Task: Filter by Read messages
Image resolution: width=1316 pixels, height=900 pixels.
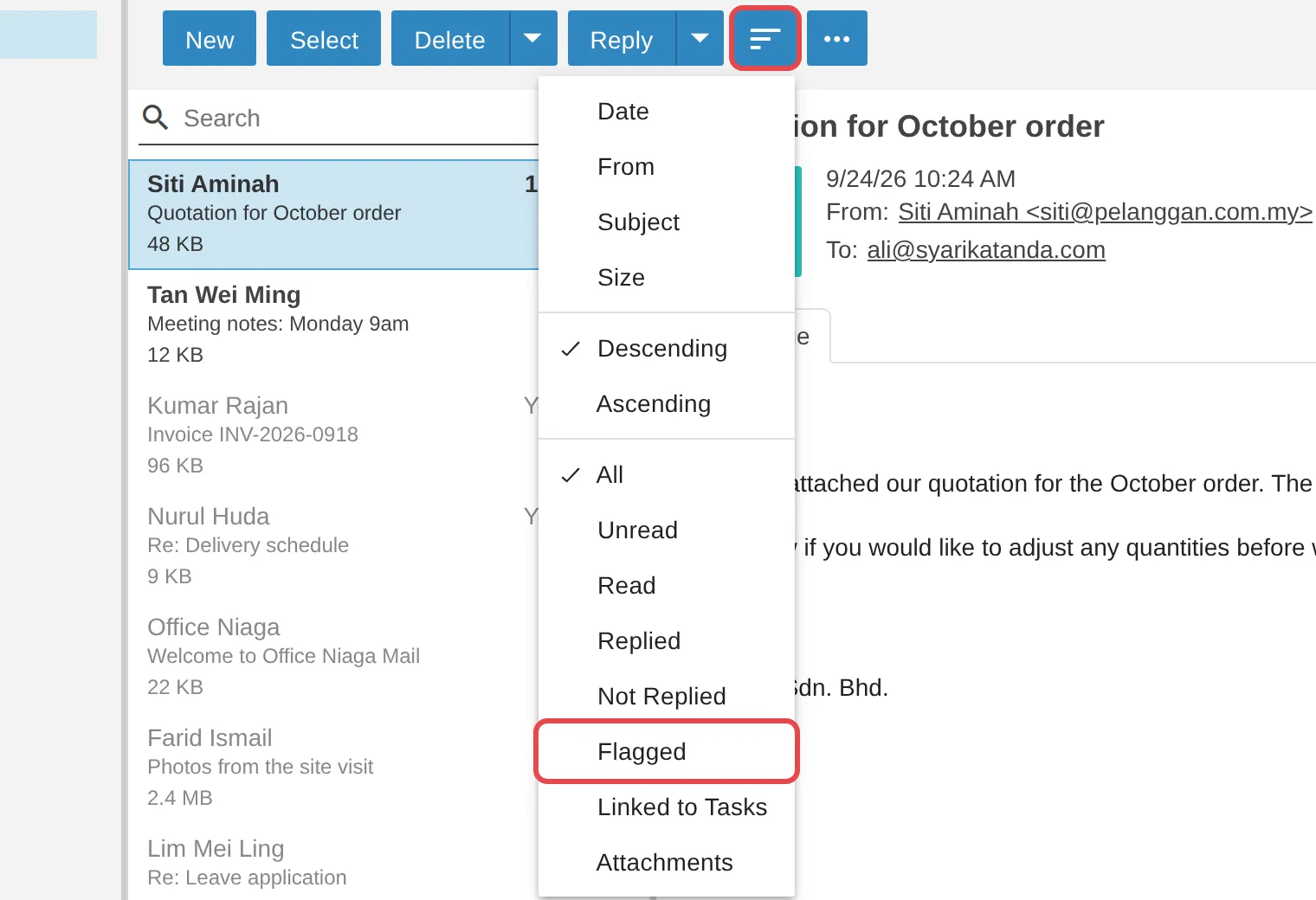Action: click(x=667, y=585)
